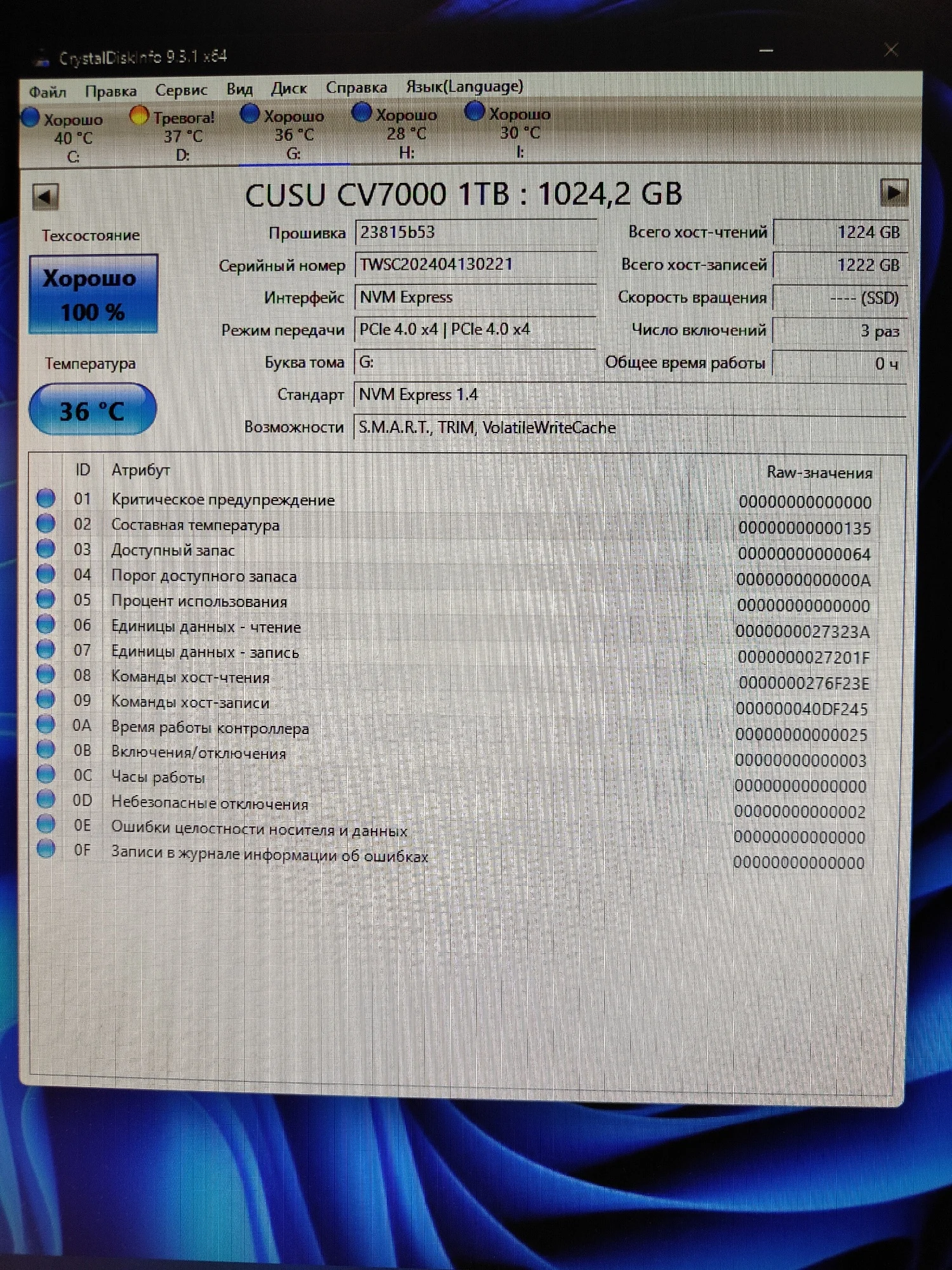The width and height of the screenshot is (952, 1270).
Task: Click the ID column header
Action: 83,470
